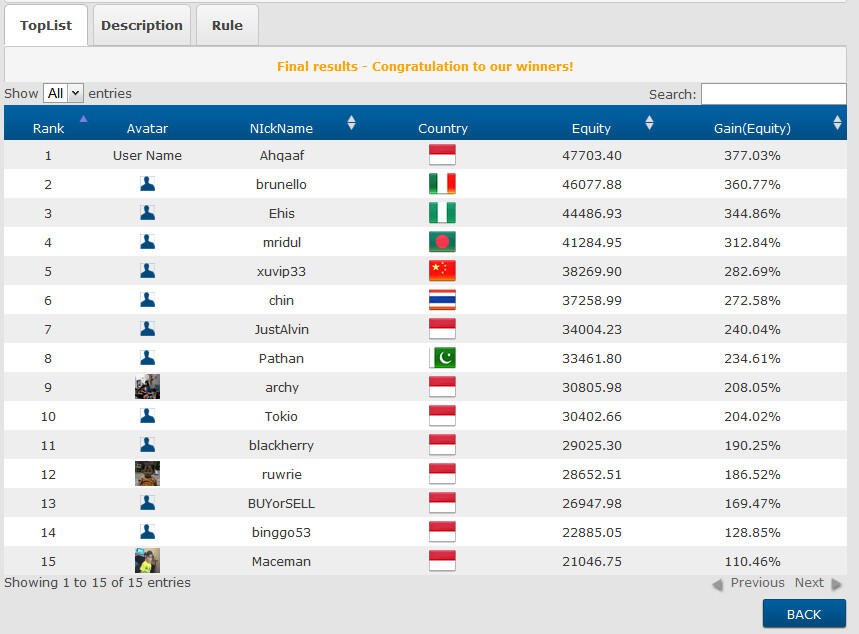Click blackherry's default avatar icon

pyautogui.click(x=147, y=445)
